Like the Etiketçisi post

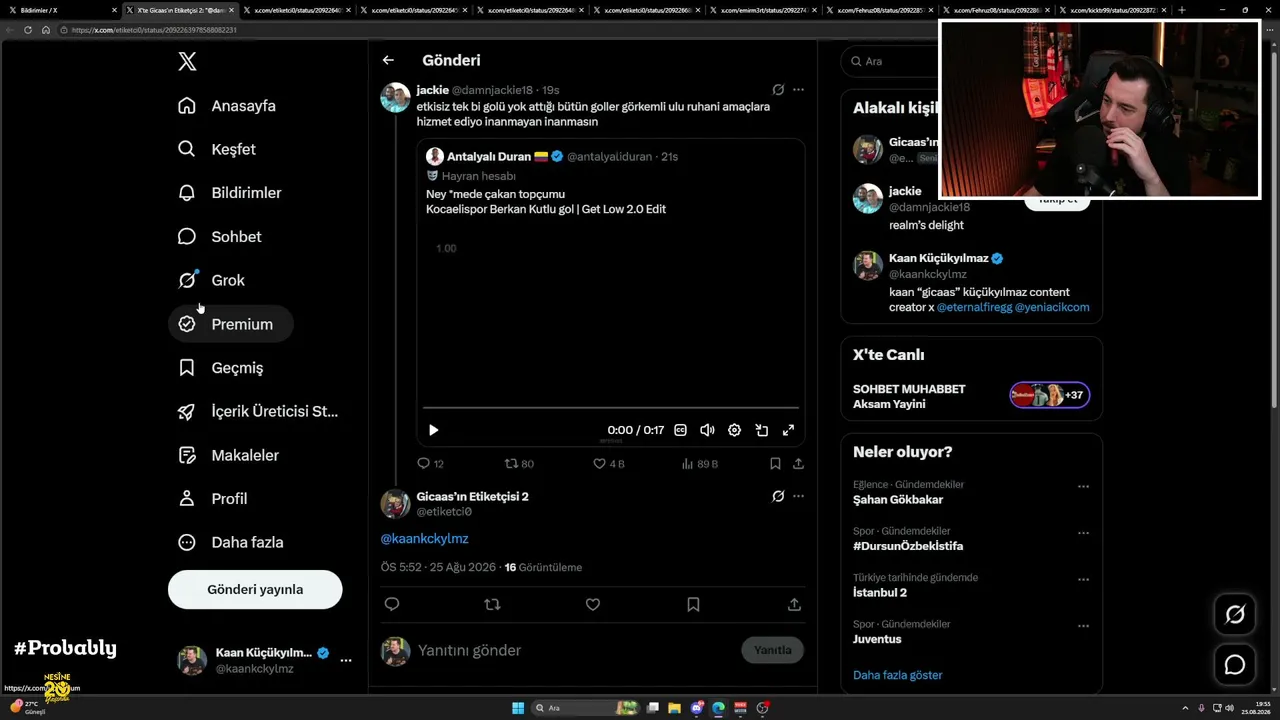pos(593,604)
